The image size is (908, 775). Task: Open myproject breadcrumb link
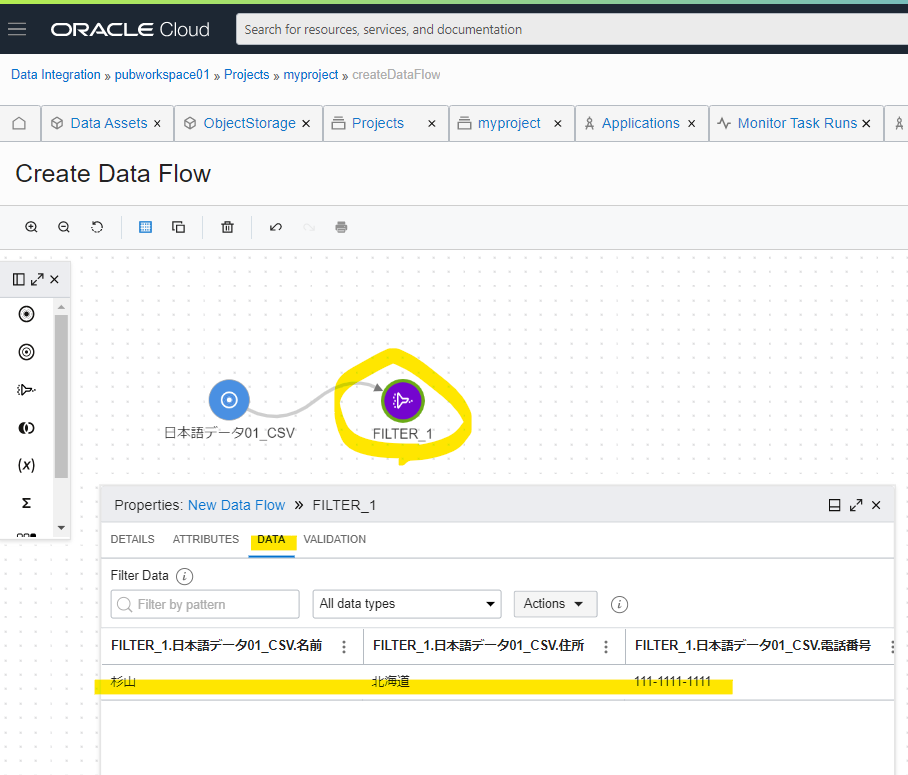coord(310,75)
